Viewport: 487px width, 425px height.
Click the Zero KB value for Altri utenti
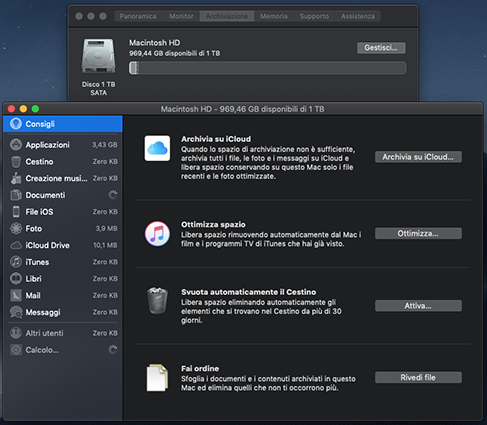tap(105, 333)
